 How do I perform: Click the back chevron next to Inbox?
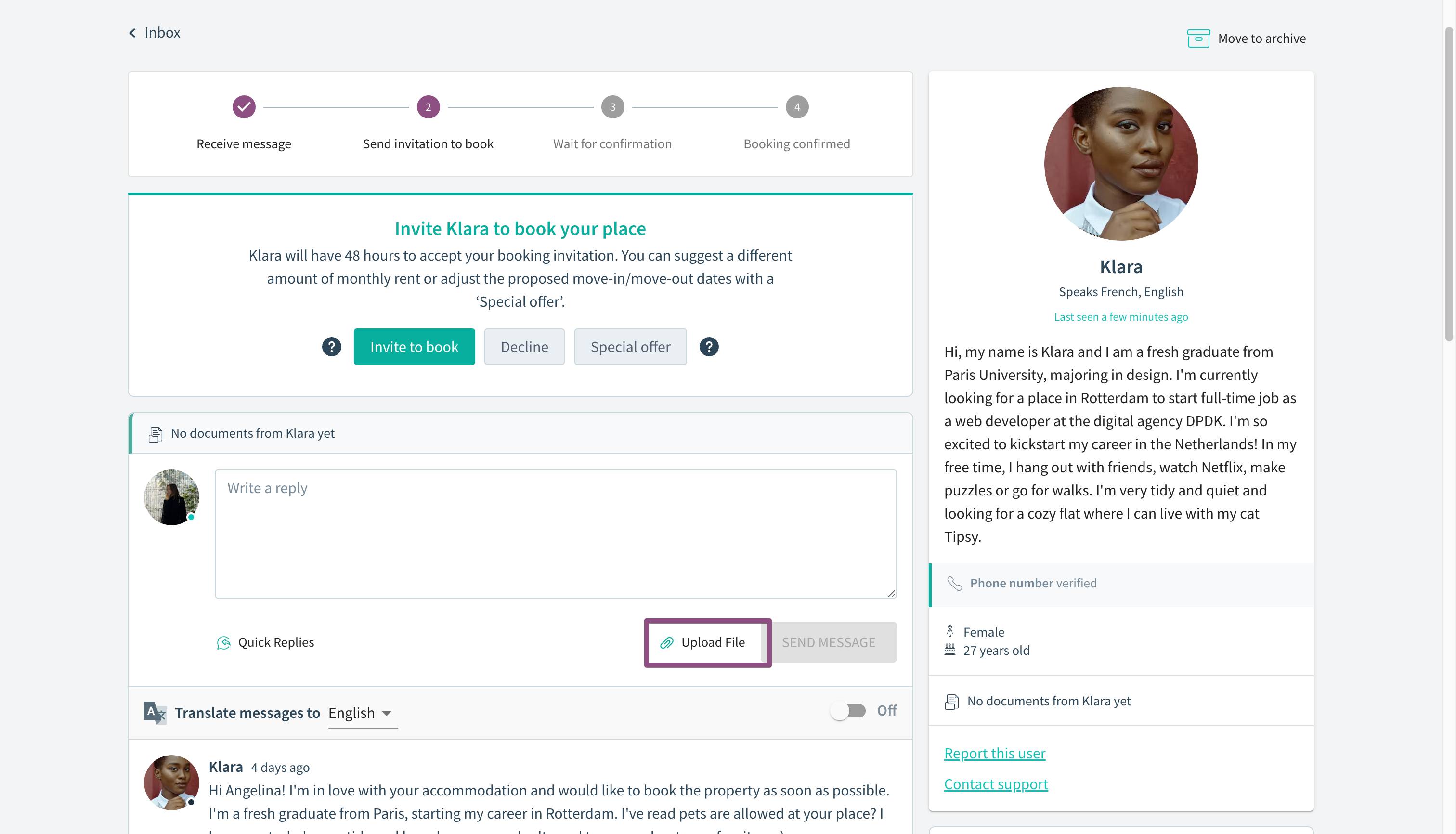tap(132, 33)
